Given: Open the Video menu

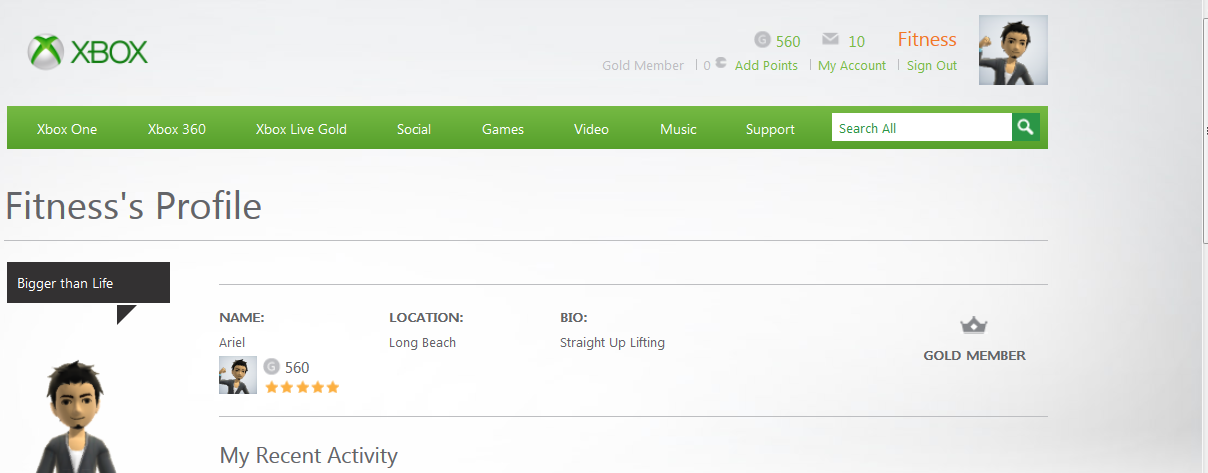Looking at the screenshot, I should coord(591,129).
